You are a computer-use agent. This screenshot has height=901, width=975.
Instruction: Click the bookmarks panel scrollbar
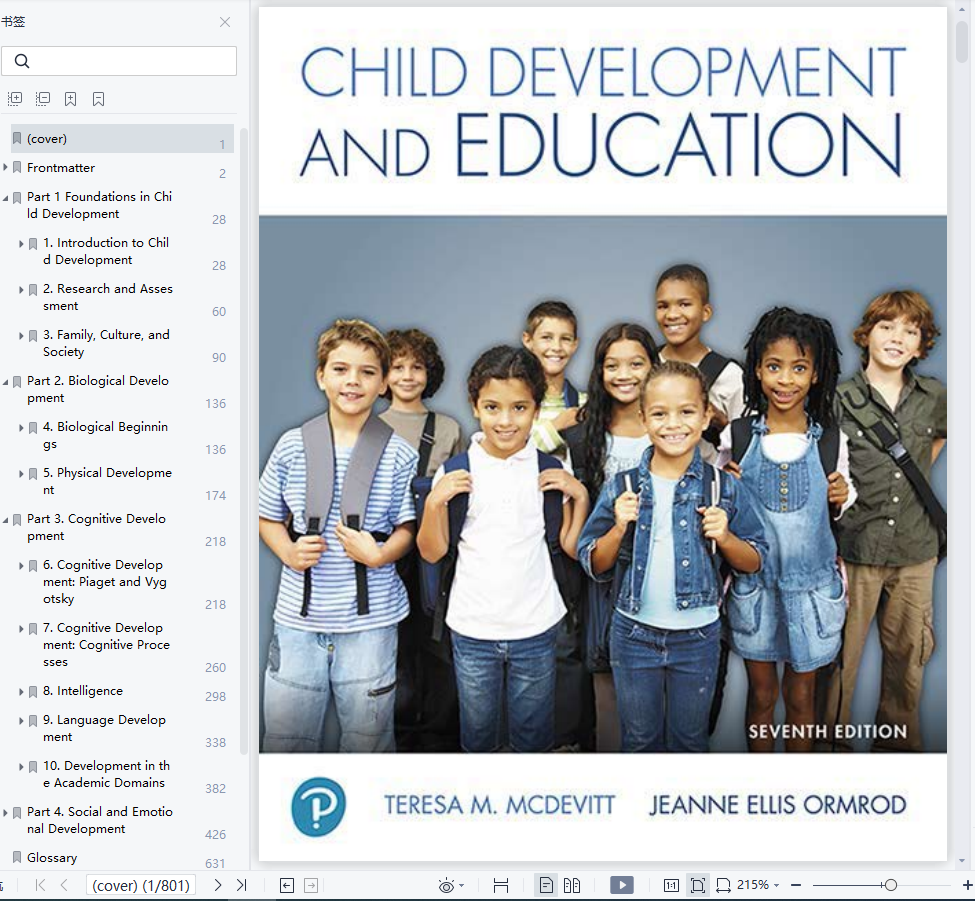pos(244,441)
